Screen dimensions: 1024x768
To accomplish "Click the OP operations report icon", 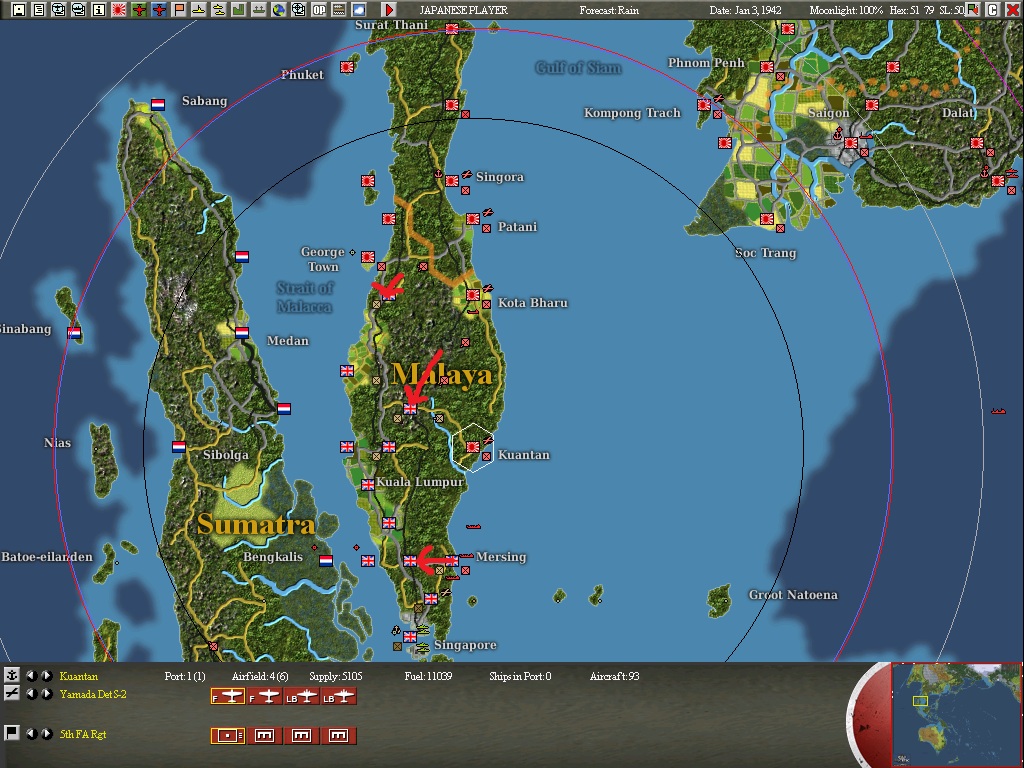I will (318, 9).
